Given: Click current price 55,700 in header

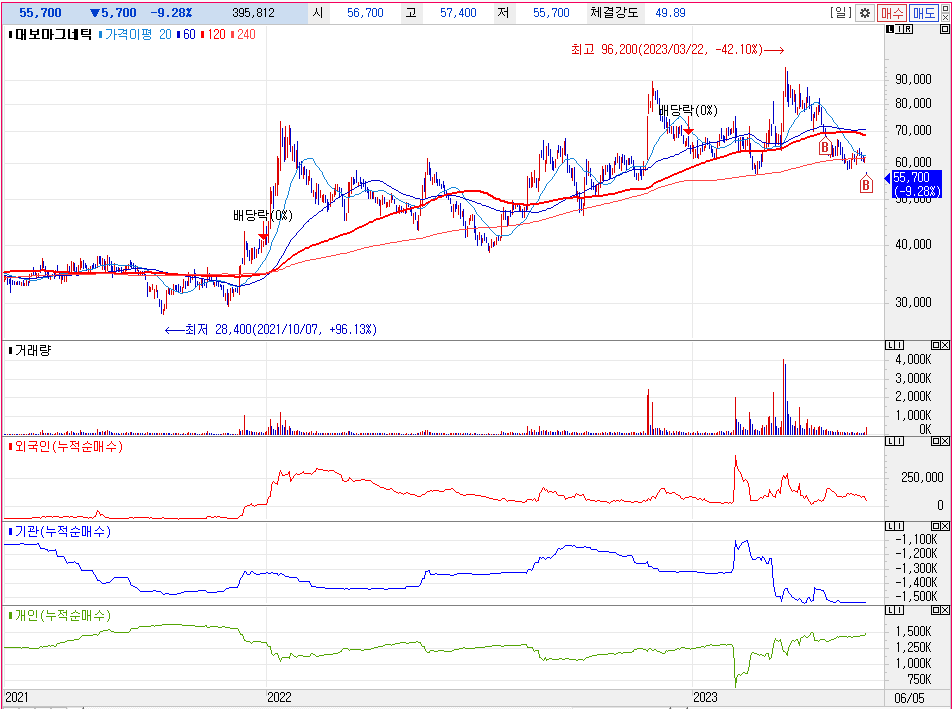Looking at the screenshot, I should point(40,13).
